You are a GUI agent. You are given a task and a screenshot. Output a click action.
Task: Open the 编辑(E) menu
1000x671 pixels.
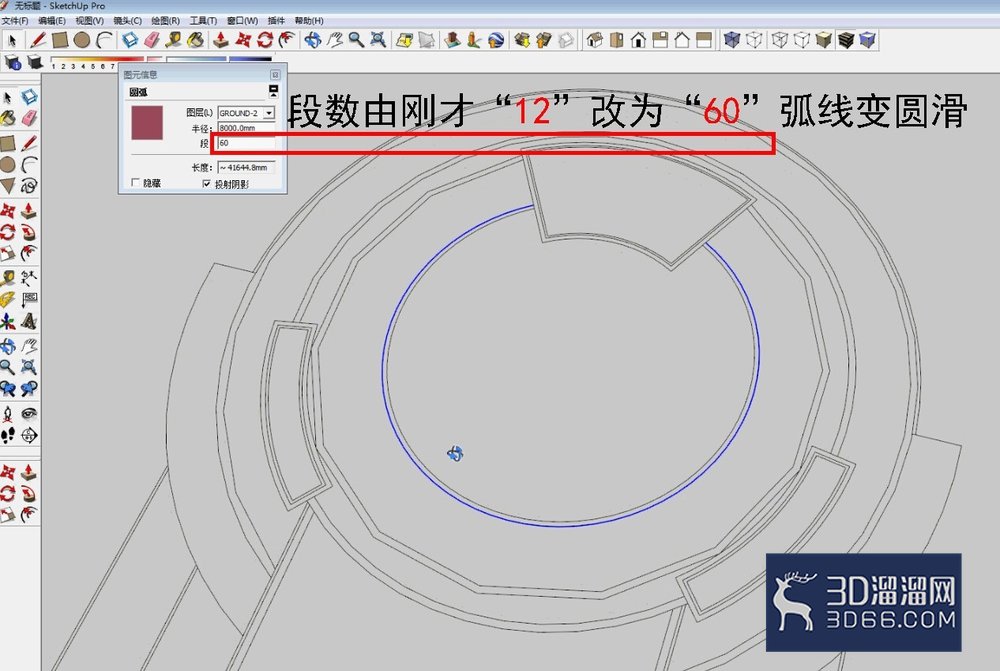(x=52, y=20)
